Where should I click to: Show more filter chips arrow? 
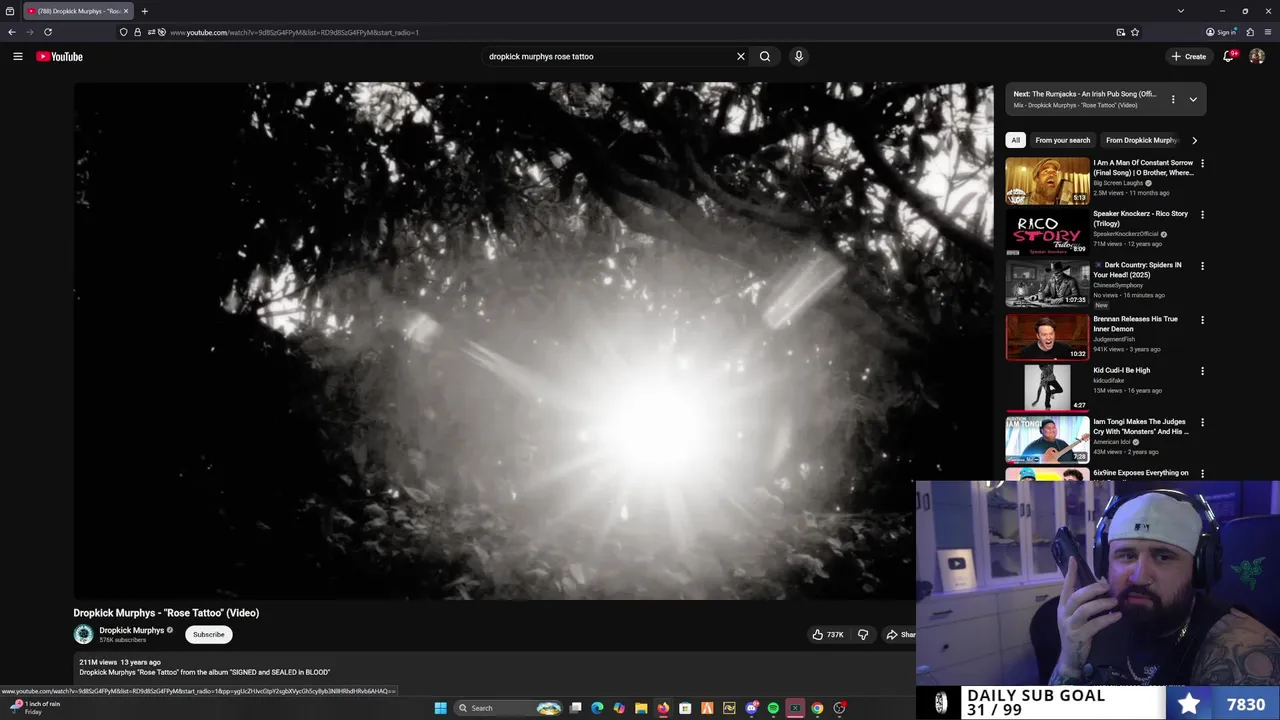1194,140
